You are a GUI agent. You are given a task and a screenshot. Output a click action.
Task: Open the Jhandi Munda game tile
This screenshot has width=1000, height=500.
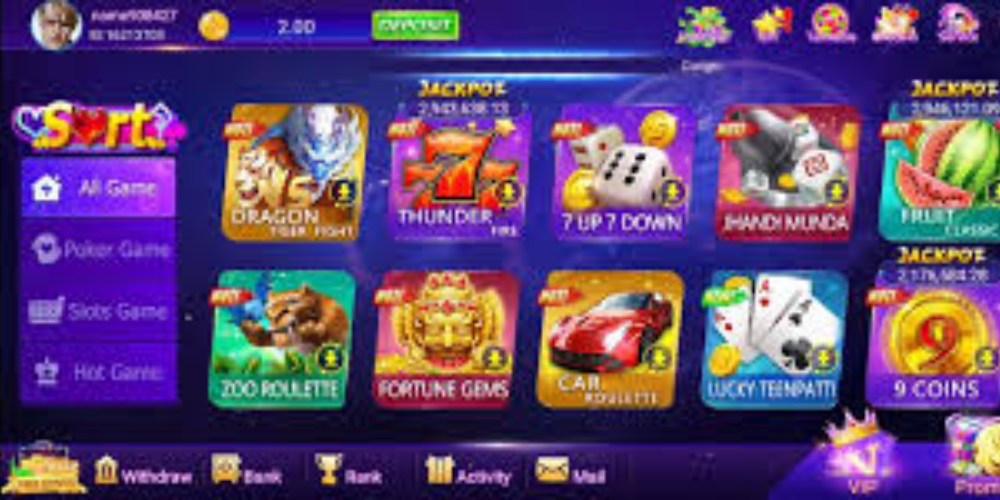click(x=787, y=172)
